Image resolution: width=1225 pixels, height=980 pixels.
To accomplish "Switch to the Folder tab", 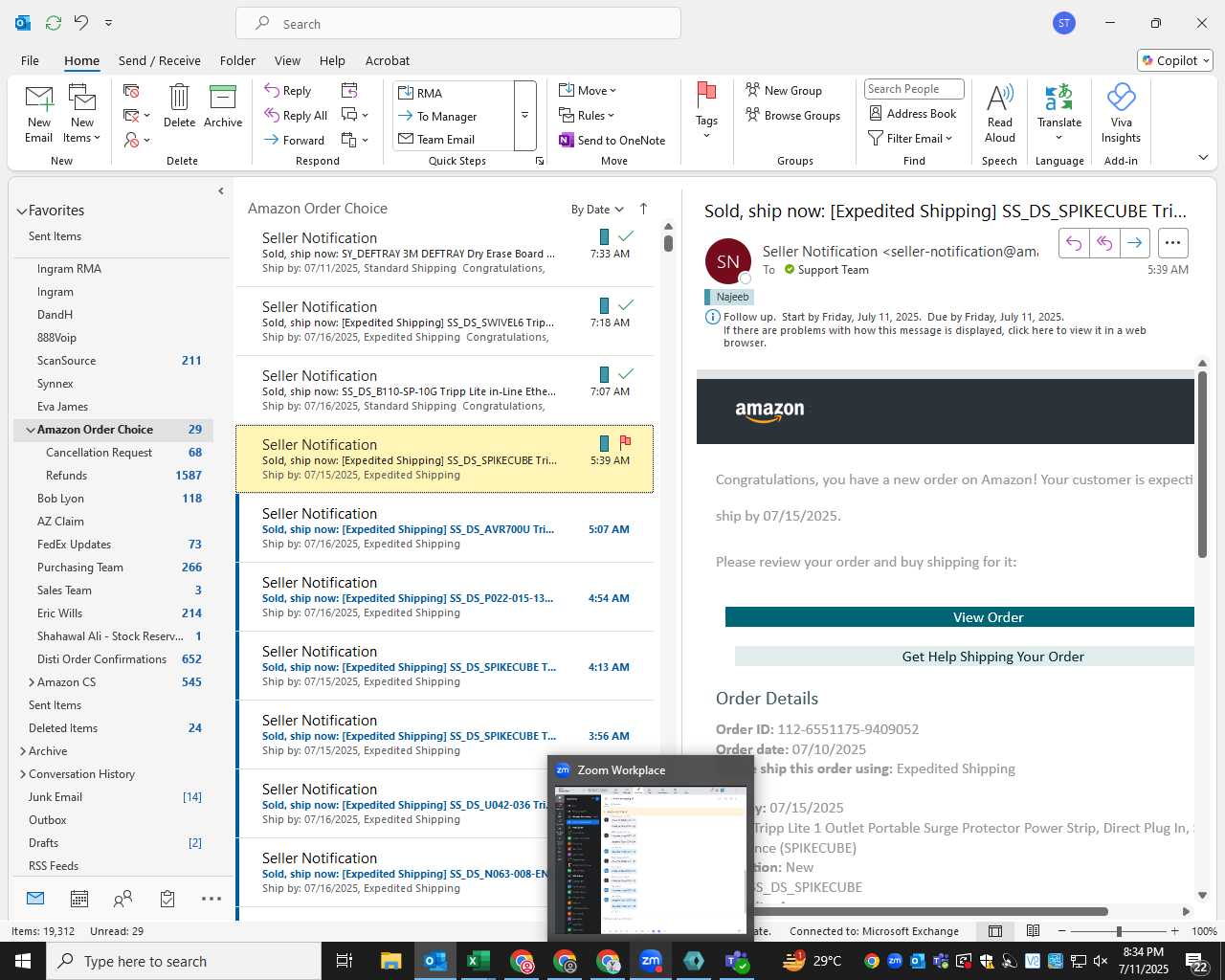I will pos(237,60).
